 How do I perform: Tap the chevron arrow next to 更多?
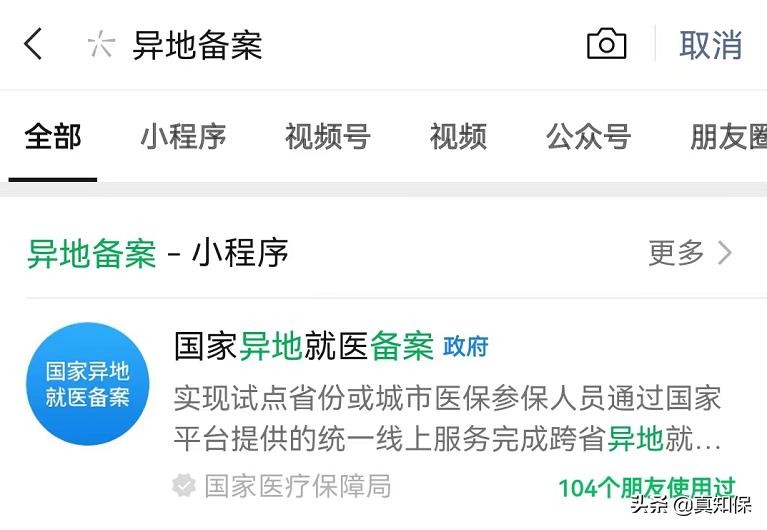725,253
